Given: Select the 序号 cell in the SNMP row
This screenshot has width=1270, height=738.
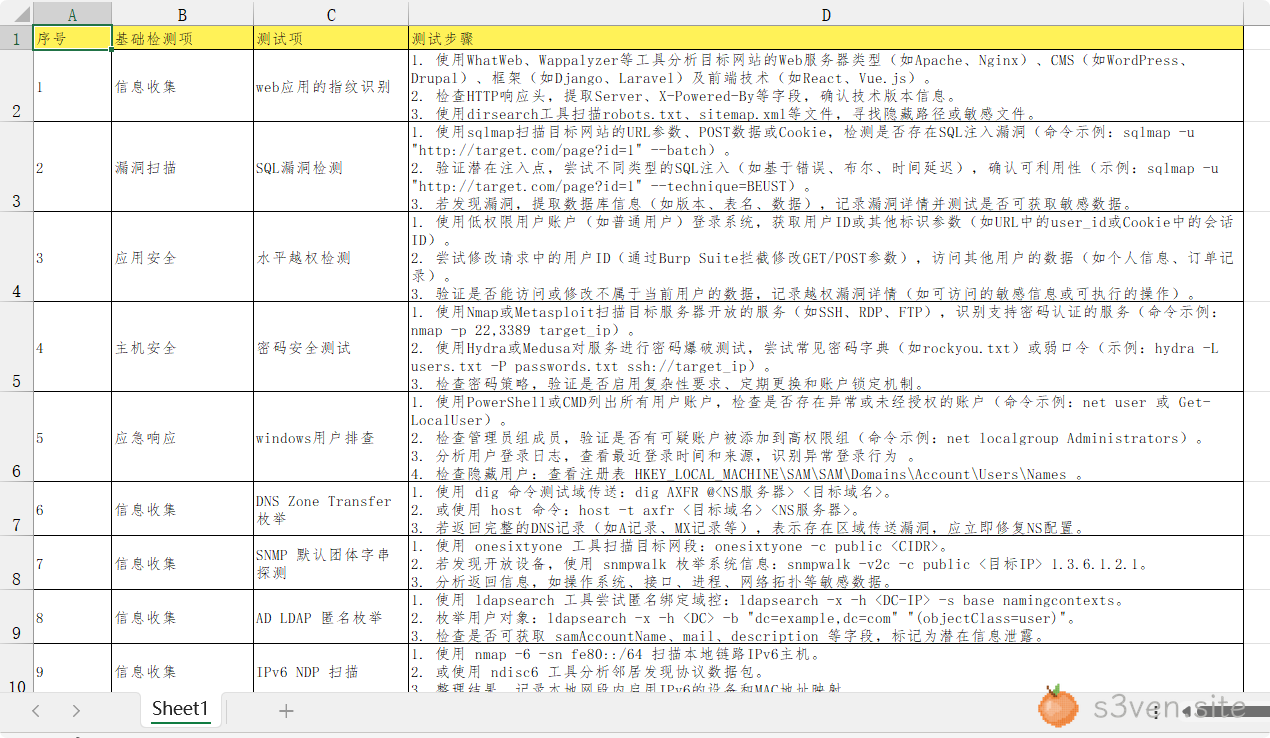Looking at the screenshot, I should point(72,563).
